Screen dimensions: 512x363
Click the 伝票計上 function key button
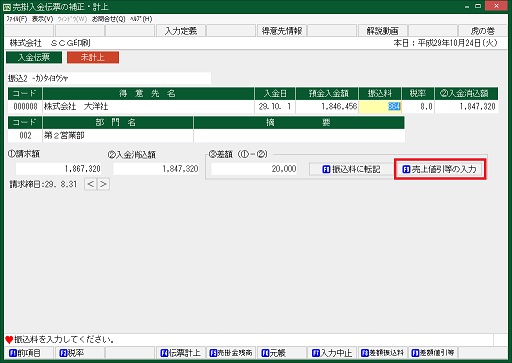pyautogui.click(x=180, y=353)
